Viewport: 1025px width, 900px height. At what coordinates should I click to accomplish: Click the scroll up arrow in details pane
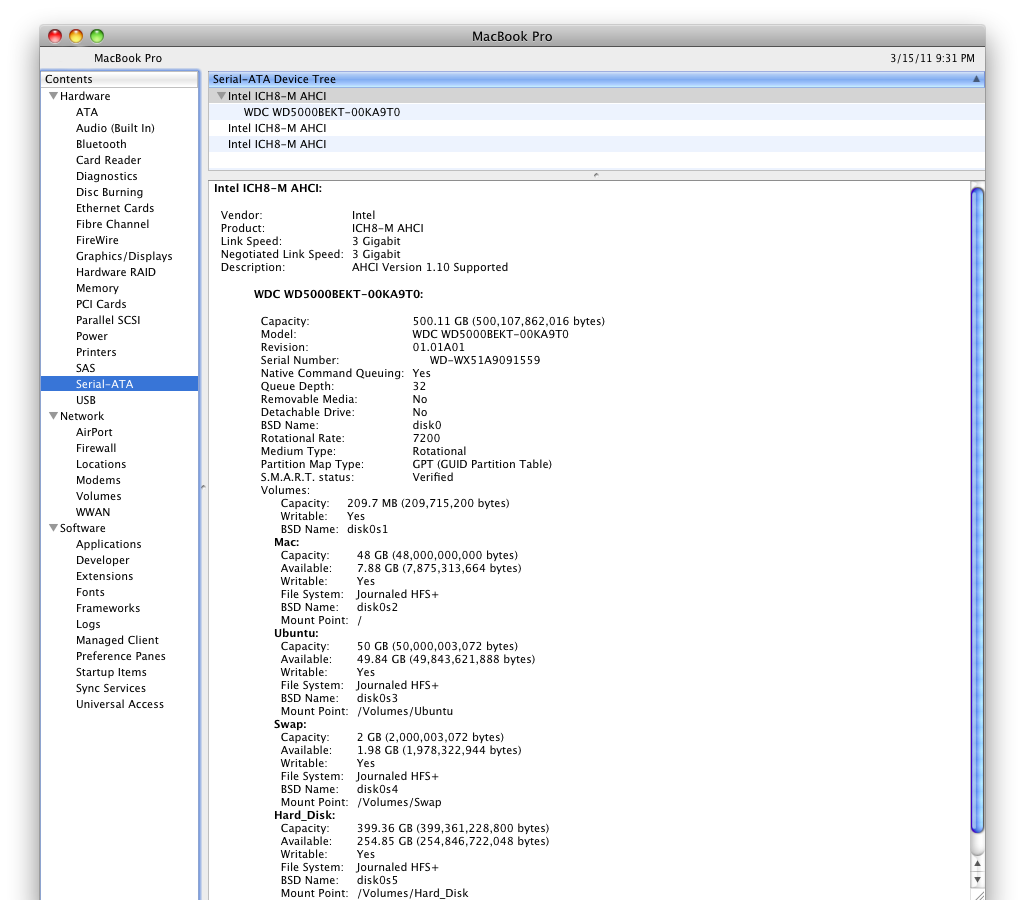pos(977,864)
